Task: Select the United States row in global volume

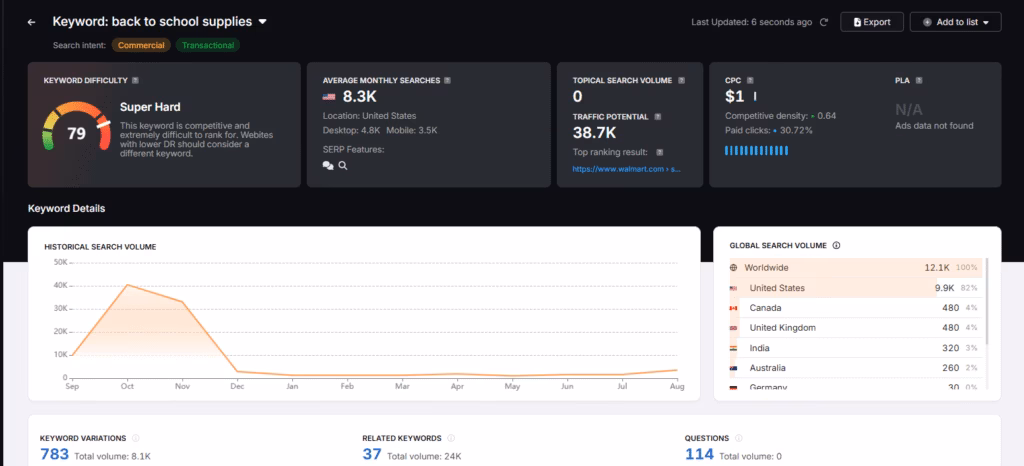Action: [855, 288]
